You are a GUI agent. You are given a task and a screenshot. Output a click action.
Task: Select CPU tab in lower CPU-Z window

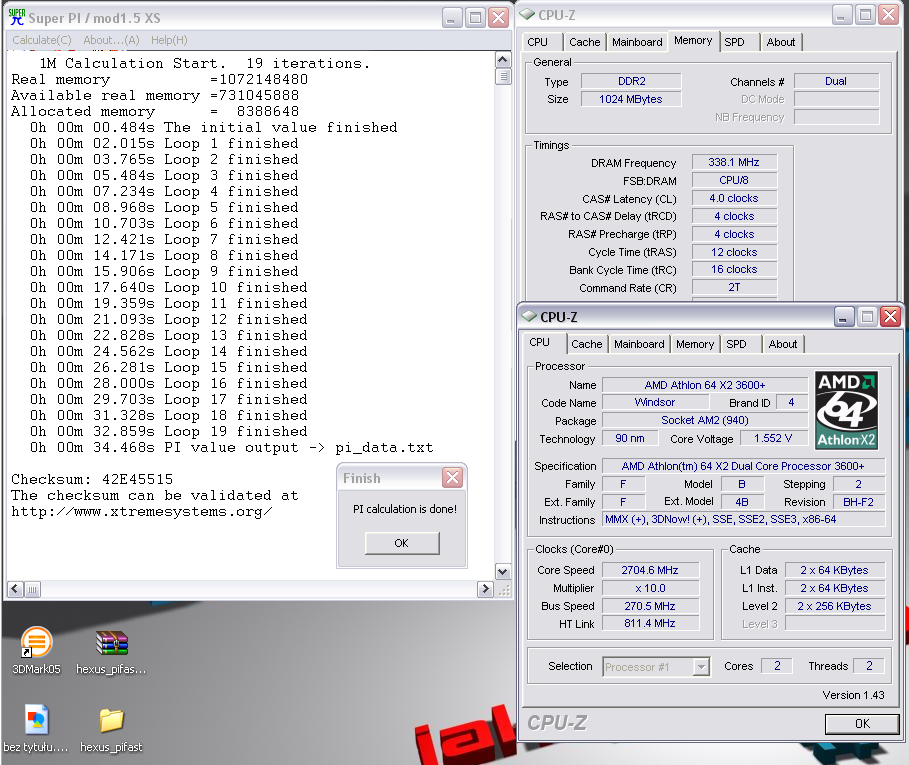(539, 343)
